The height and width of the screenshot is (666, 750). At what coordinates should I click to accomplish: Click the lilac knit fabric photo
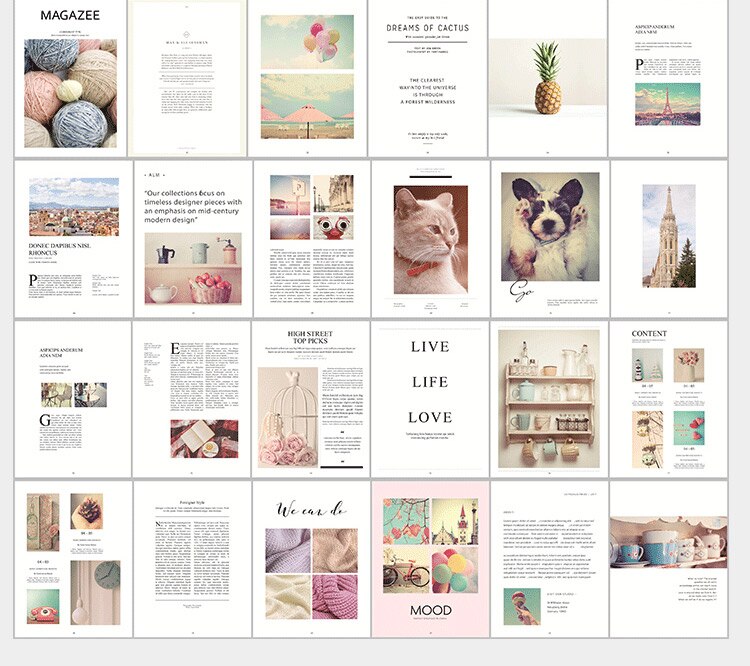(288, 550)
